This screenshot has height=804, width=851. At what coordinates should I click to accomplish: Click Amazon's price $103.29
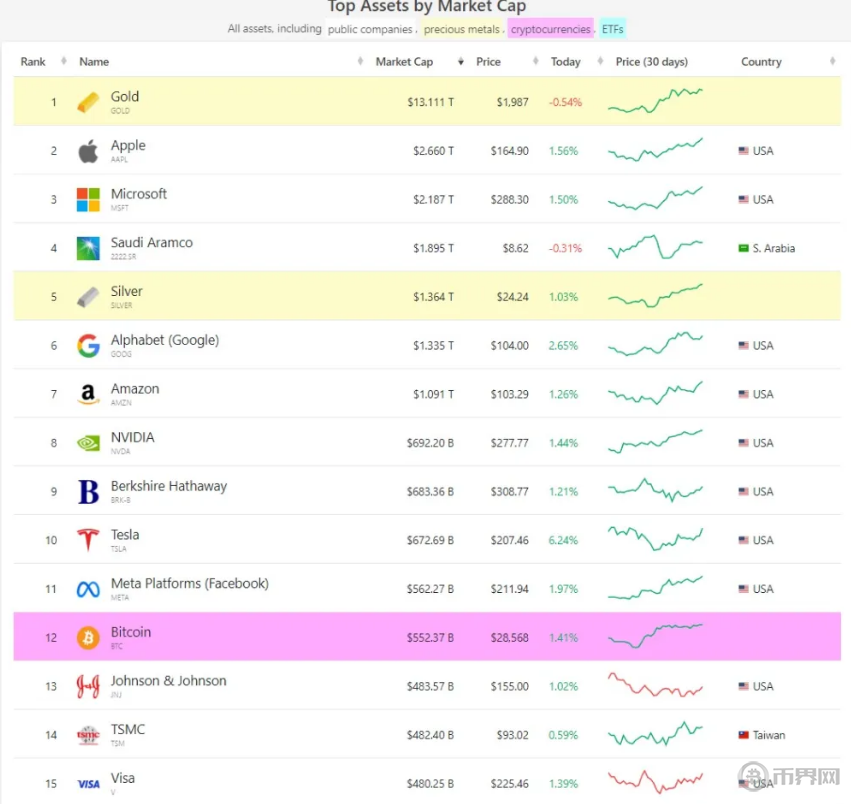pos(510,394)
